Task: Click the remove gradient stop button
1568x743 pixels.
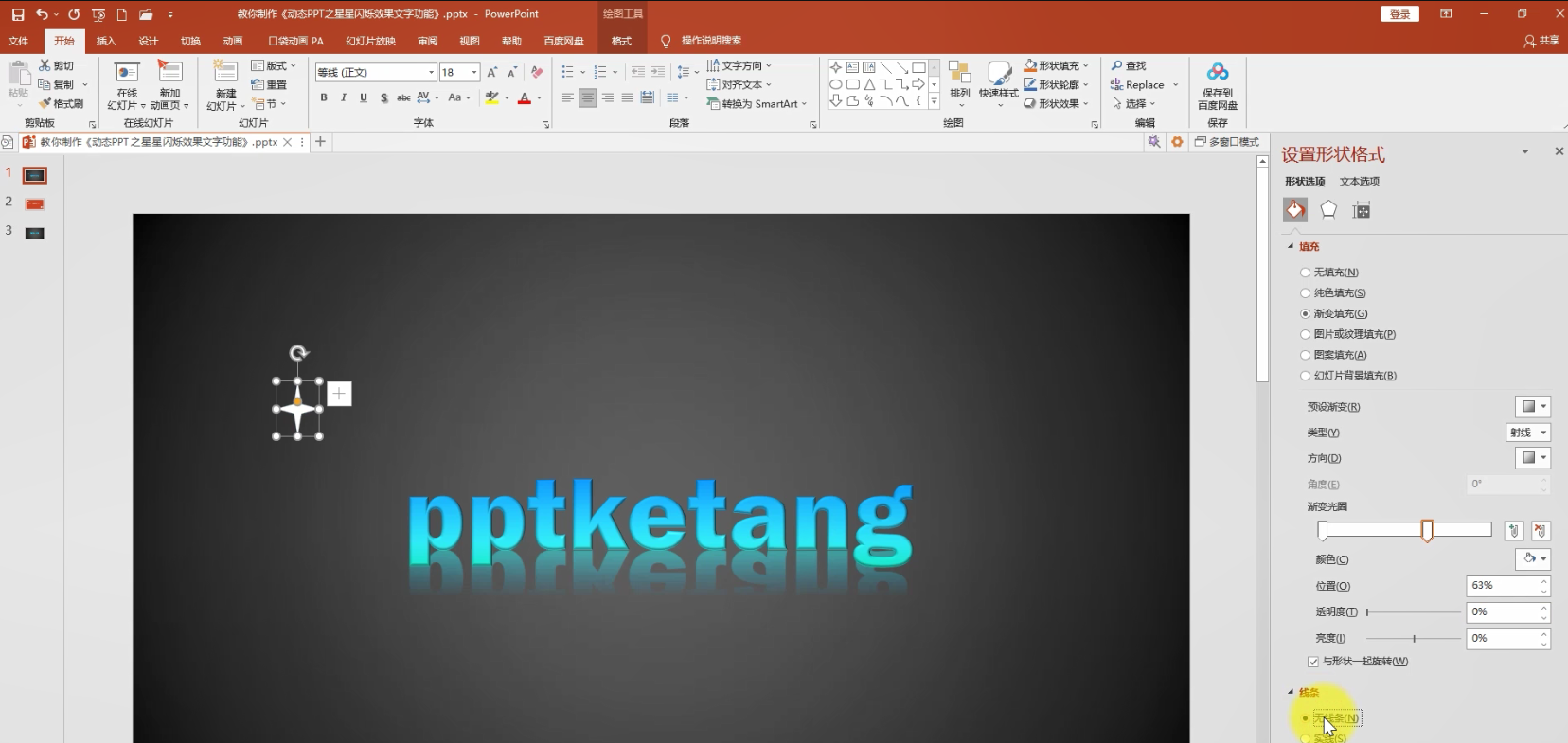Action: 1541,531
